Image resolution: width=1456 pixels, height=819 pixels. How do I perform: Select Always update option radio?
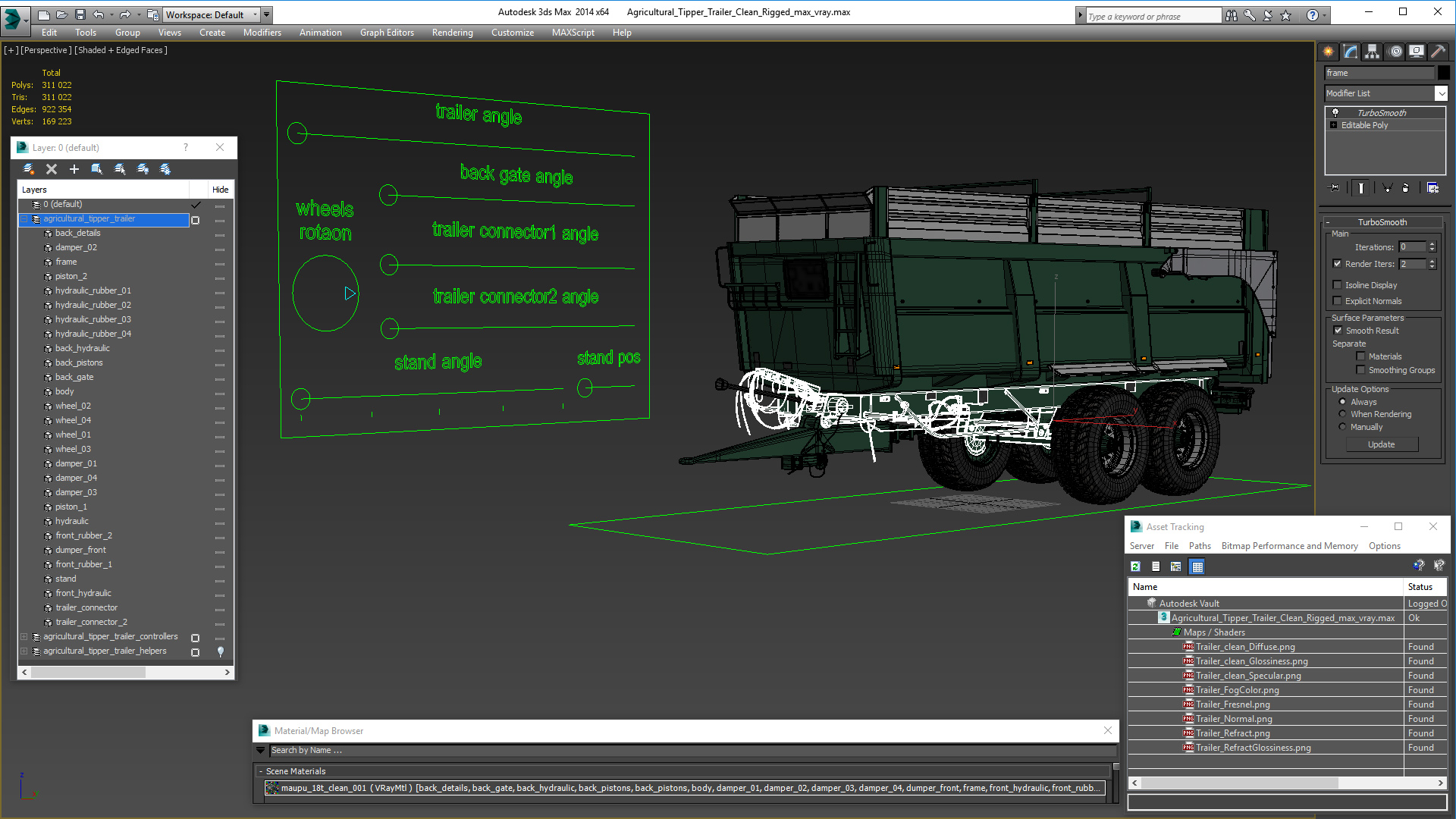click(1342, 402)
